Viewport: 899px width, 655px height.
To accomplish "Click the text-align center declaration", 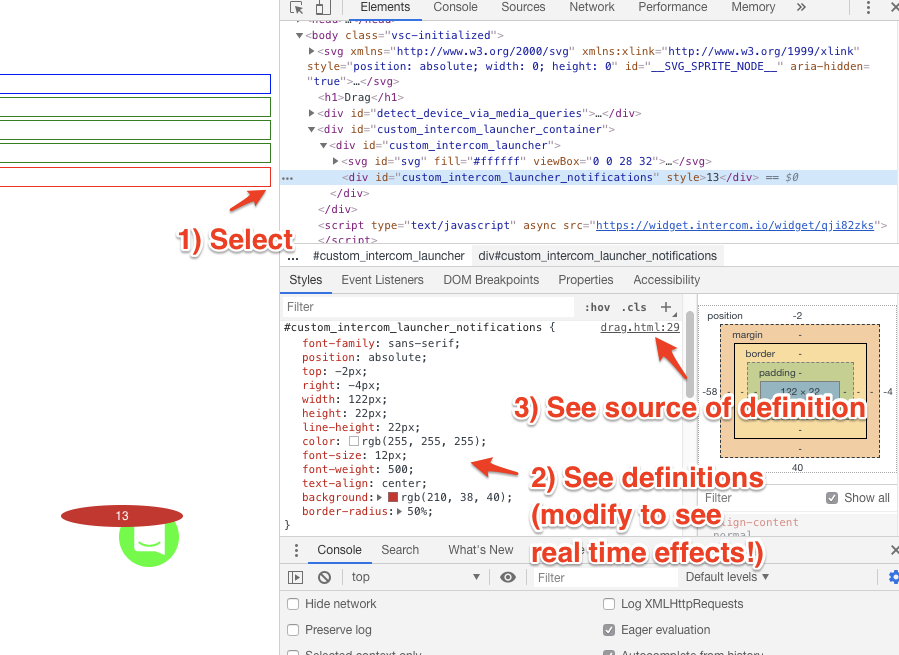I will coord(364,484).
